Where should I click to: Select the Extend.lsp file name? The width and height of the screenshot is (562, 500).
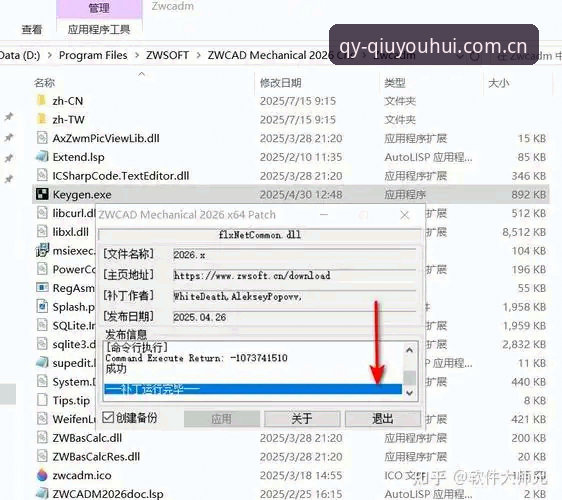click(78, 157)
